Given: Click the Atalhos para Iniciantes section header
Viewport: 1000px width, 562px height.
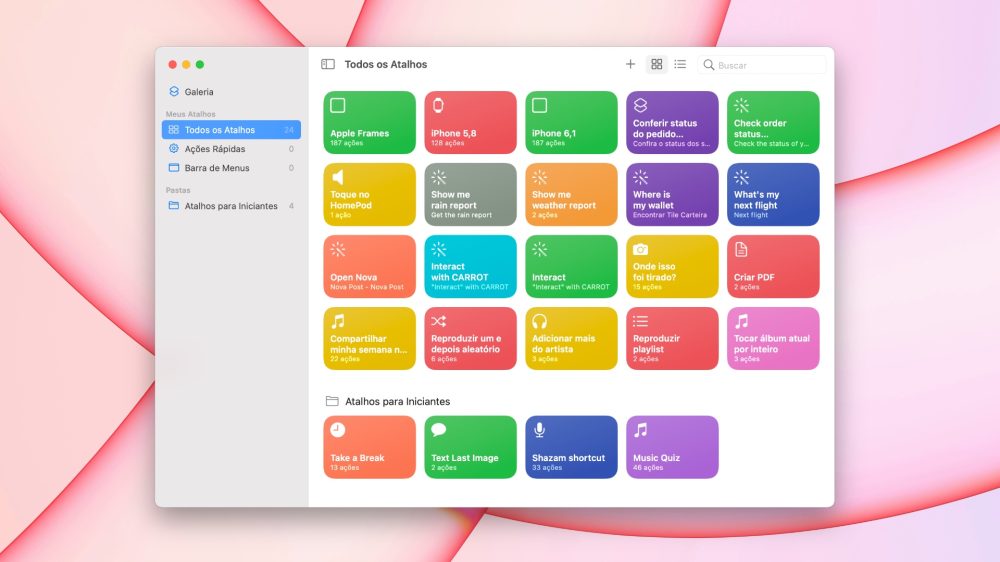Looking at the screenshot, I should [x=398, y=401].
